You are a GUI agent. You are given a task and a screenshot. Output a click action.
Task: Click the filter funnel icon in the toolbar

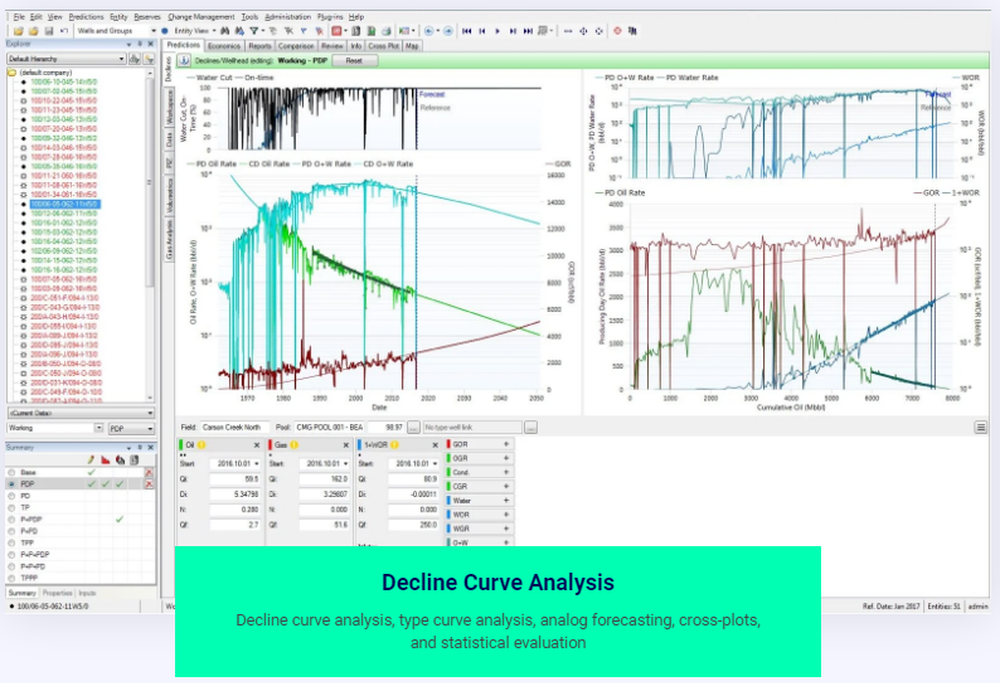pos(253,31)
